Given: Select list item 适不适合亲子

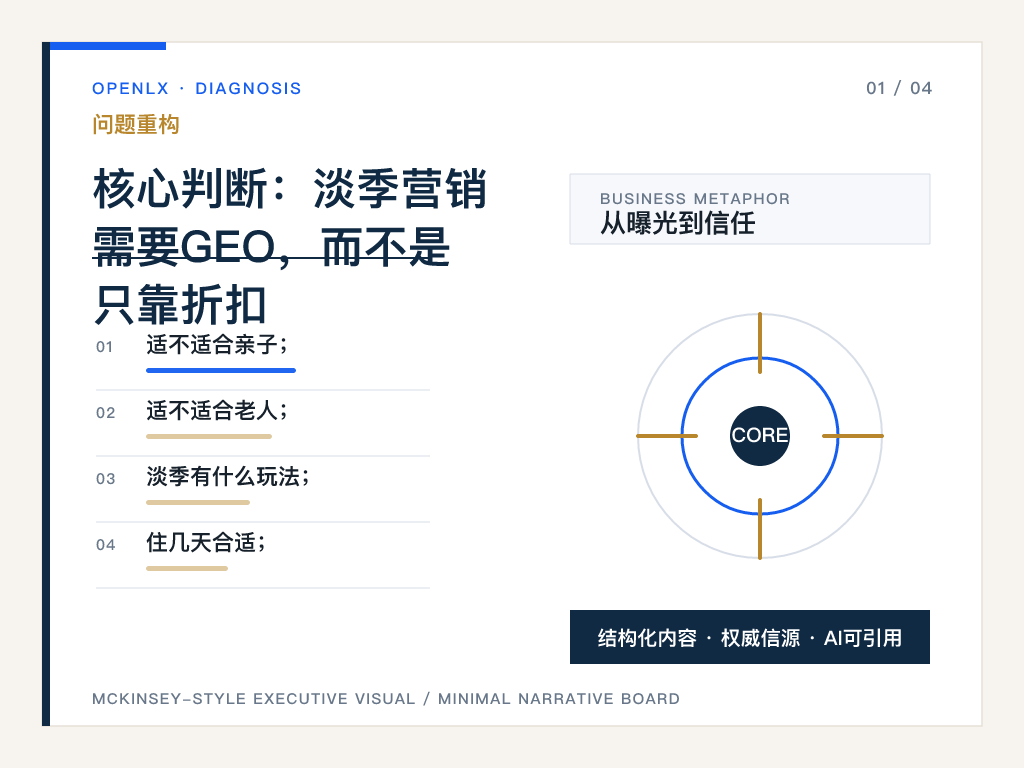Looking at the screenshot, I should coord(216,345).
